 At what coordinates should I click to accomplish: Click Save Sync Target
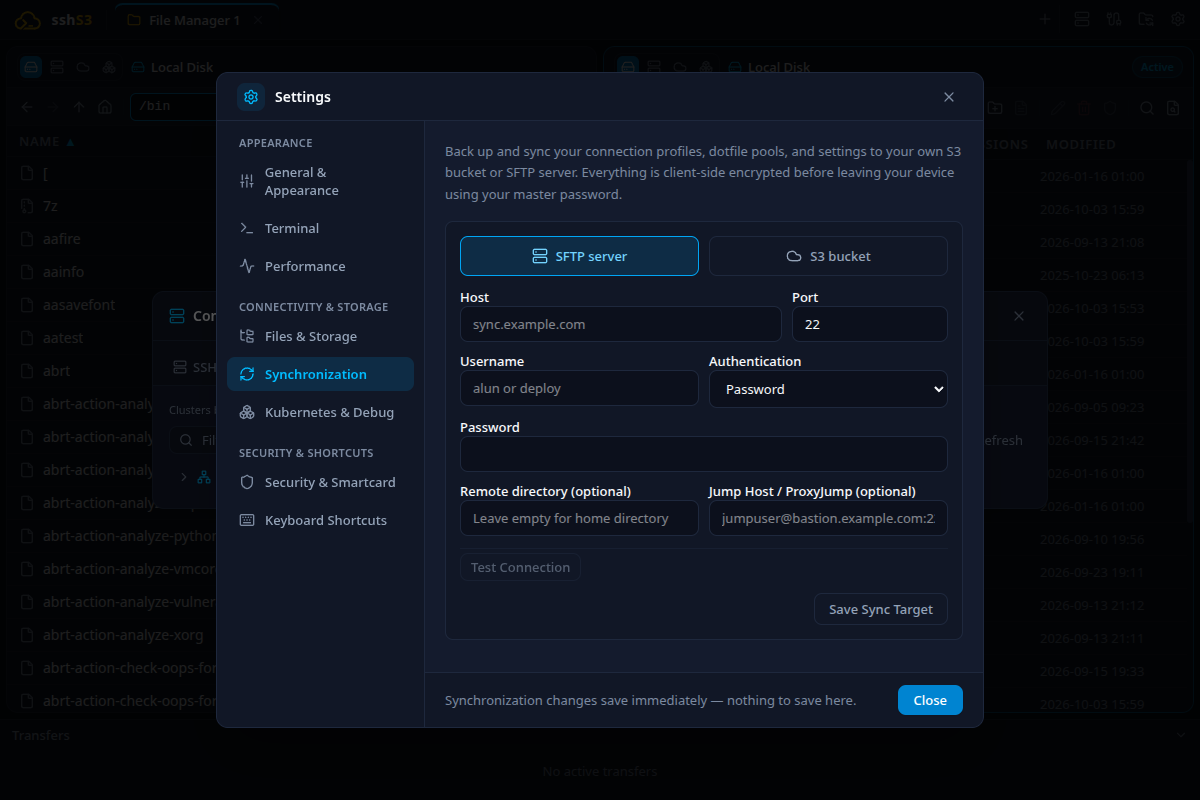tap(881, 609)
